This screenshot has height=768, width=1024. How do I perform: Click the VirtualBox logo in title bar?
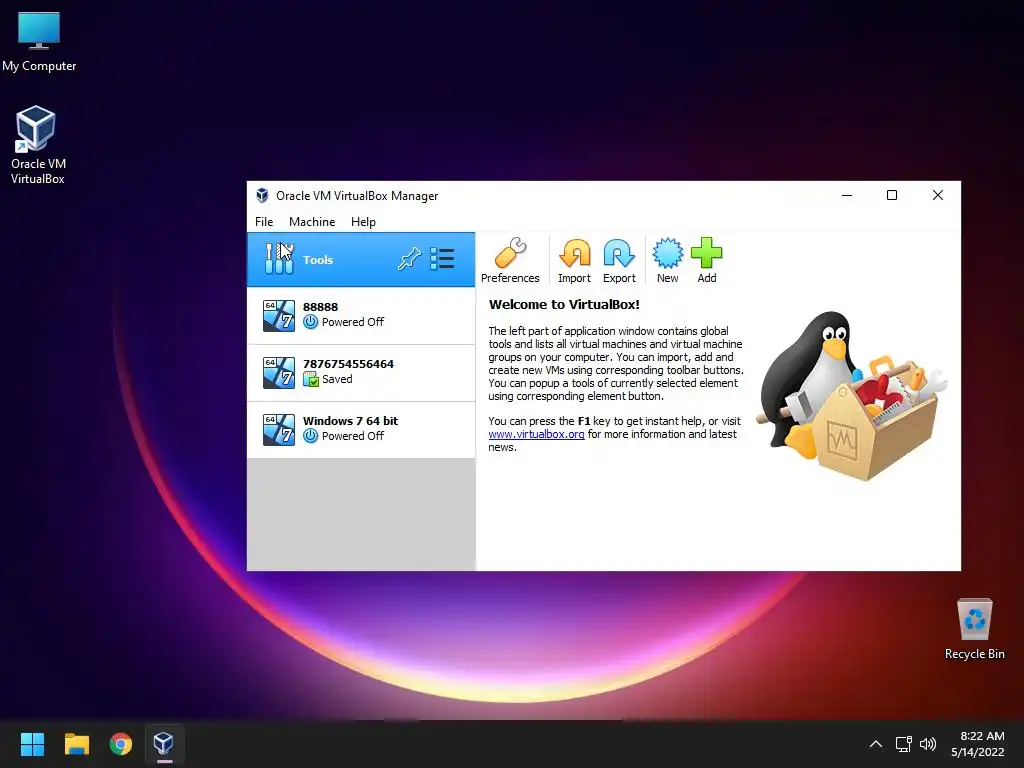[x=263, y=195]
